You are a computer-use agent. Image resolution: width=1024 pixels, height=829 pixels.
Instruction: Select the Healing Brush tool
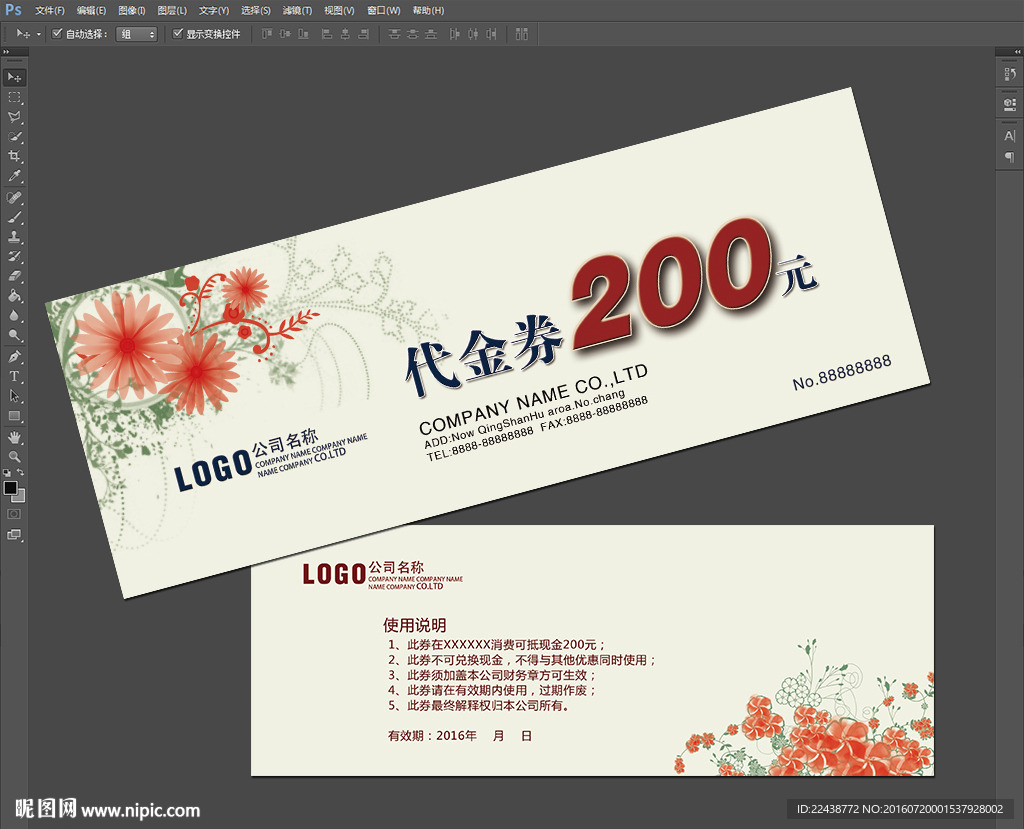click(x=14, y=197)
